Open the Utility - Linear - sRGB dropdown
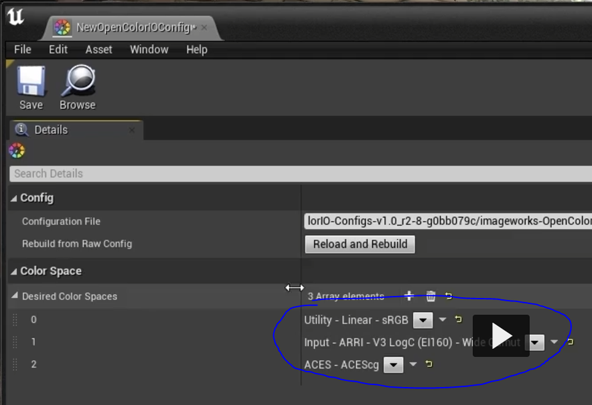This screenshot has width=592, height=405. click(x=423, y=320)
